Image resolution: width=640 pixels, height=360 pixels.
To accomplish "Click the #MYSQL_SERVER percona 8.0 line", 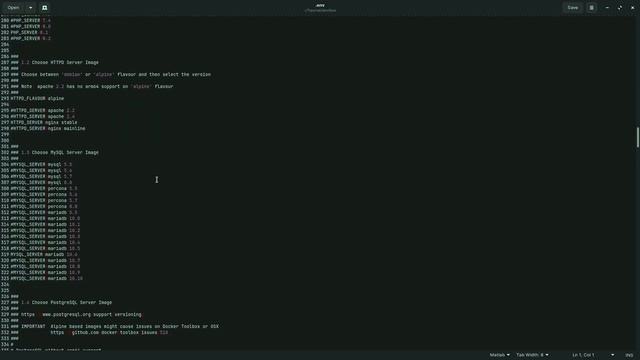I will (44, 207).
